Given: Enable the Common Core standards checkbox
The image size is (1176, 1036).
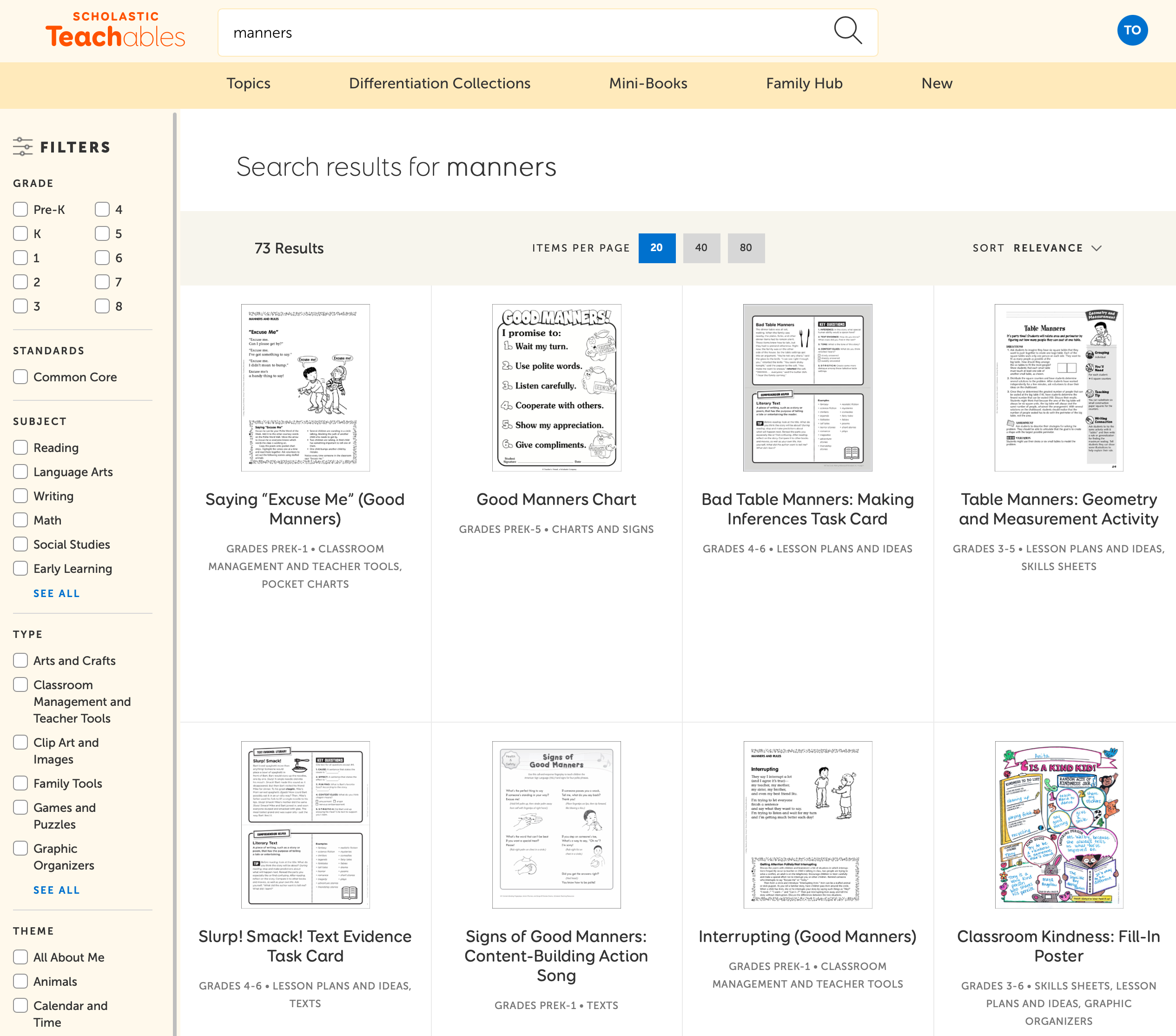Looking at the screenshot, I should tap(21, 377).
